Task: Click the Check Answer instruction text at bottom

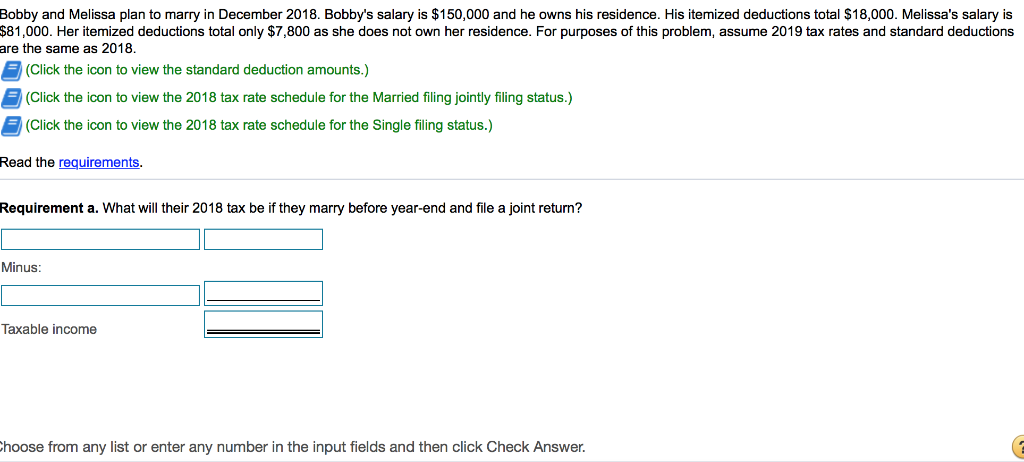Action: [293, 447]
